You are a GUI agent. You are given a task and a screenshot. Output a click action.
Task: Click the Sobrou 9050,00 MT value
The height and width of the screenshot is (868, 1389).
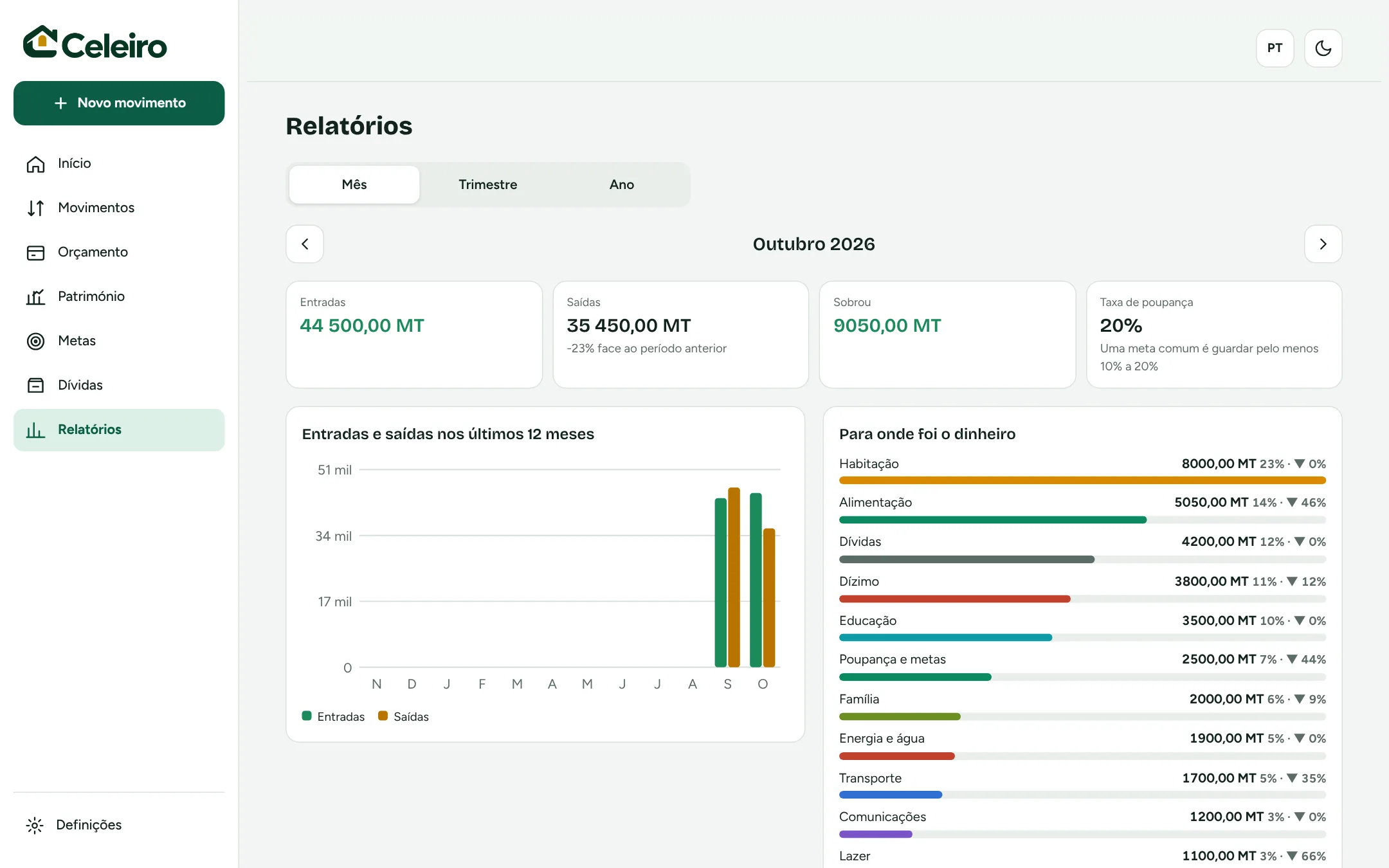(887, 326)
